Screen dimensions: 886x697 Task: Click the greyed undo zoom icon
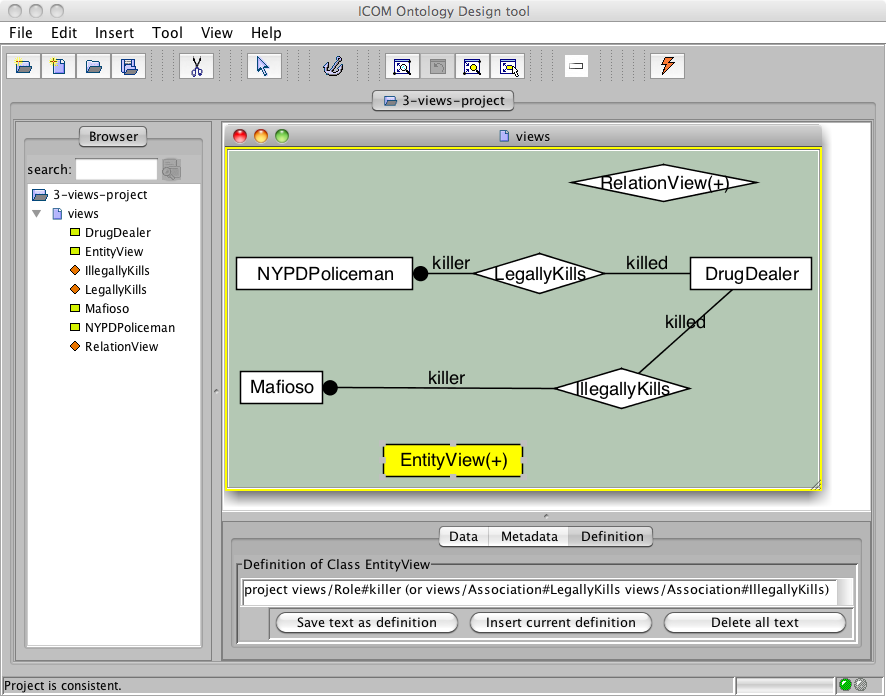tap(437, 66)
